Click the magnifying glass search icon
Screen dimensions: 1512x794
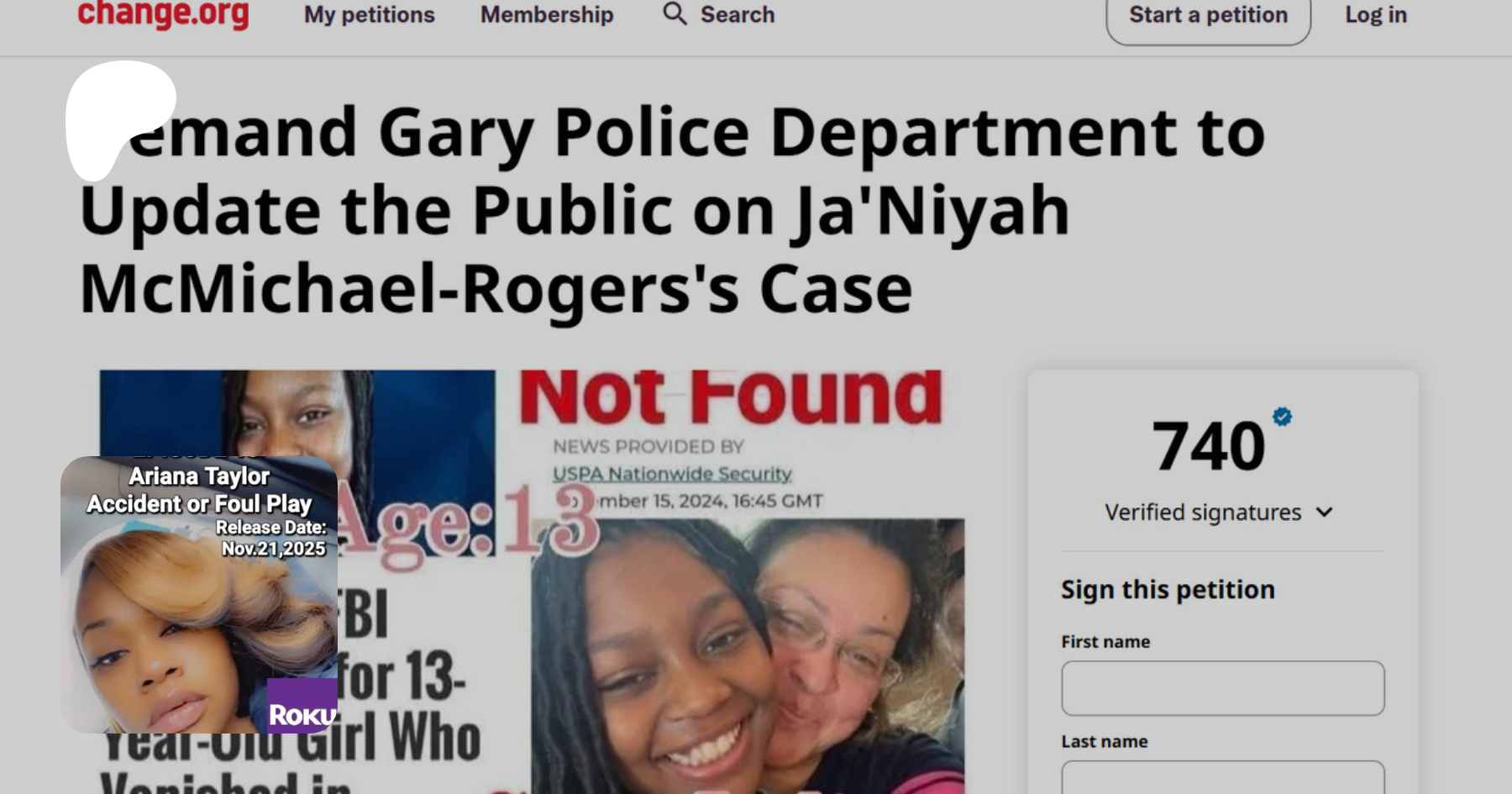click(675, 13)
